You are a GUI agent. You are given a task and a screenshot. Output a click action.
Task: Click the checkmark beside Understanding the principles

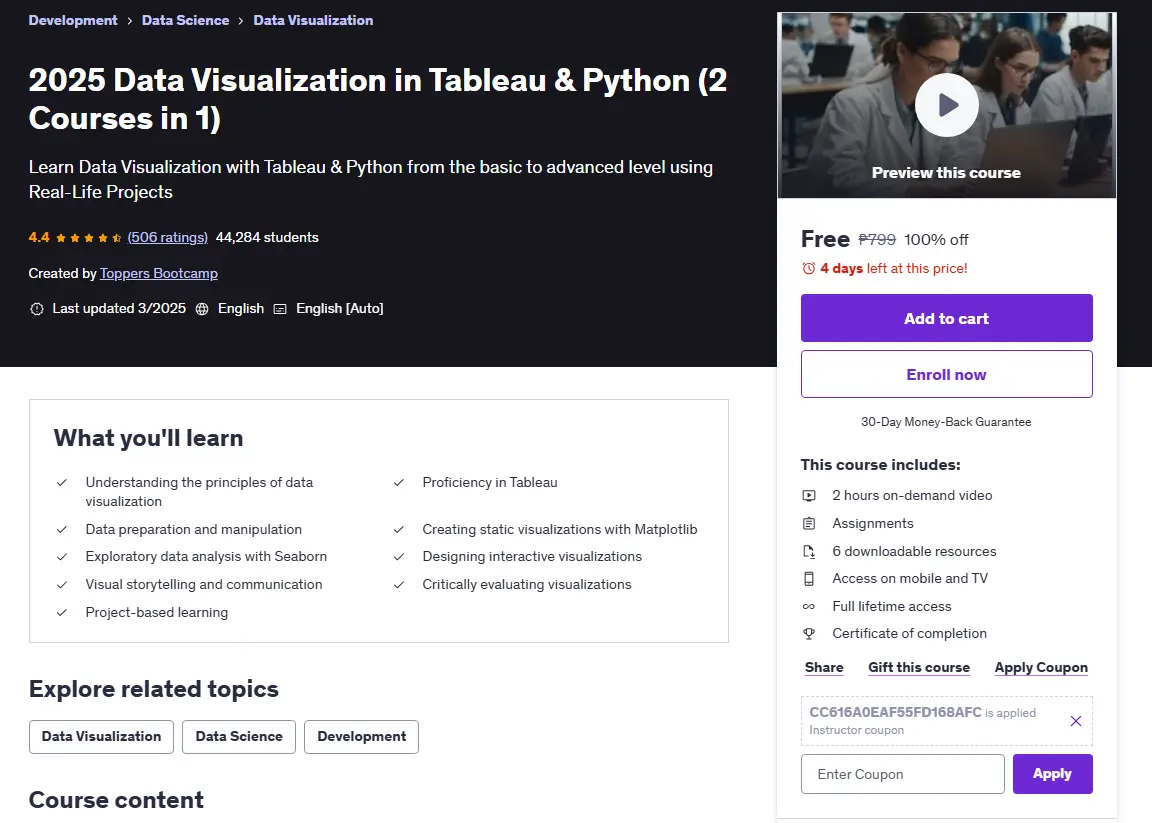click(x=62, y=483)
